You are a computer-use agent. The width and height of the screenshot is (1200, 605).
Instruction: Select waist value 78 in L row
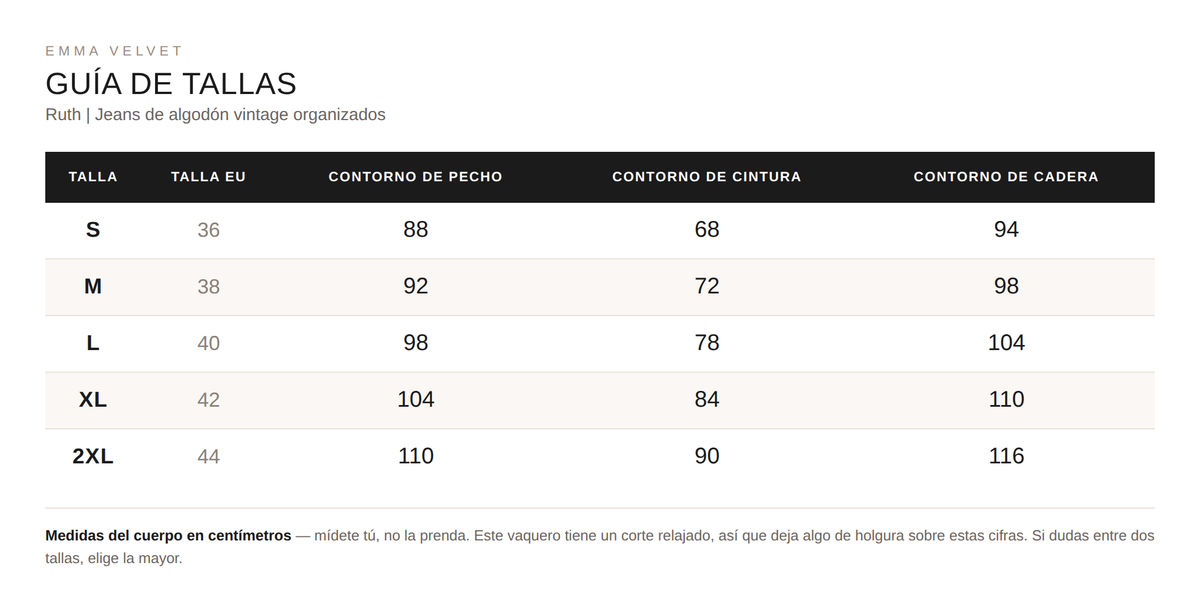pyautogui.click(x=706, y=343)
